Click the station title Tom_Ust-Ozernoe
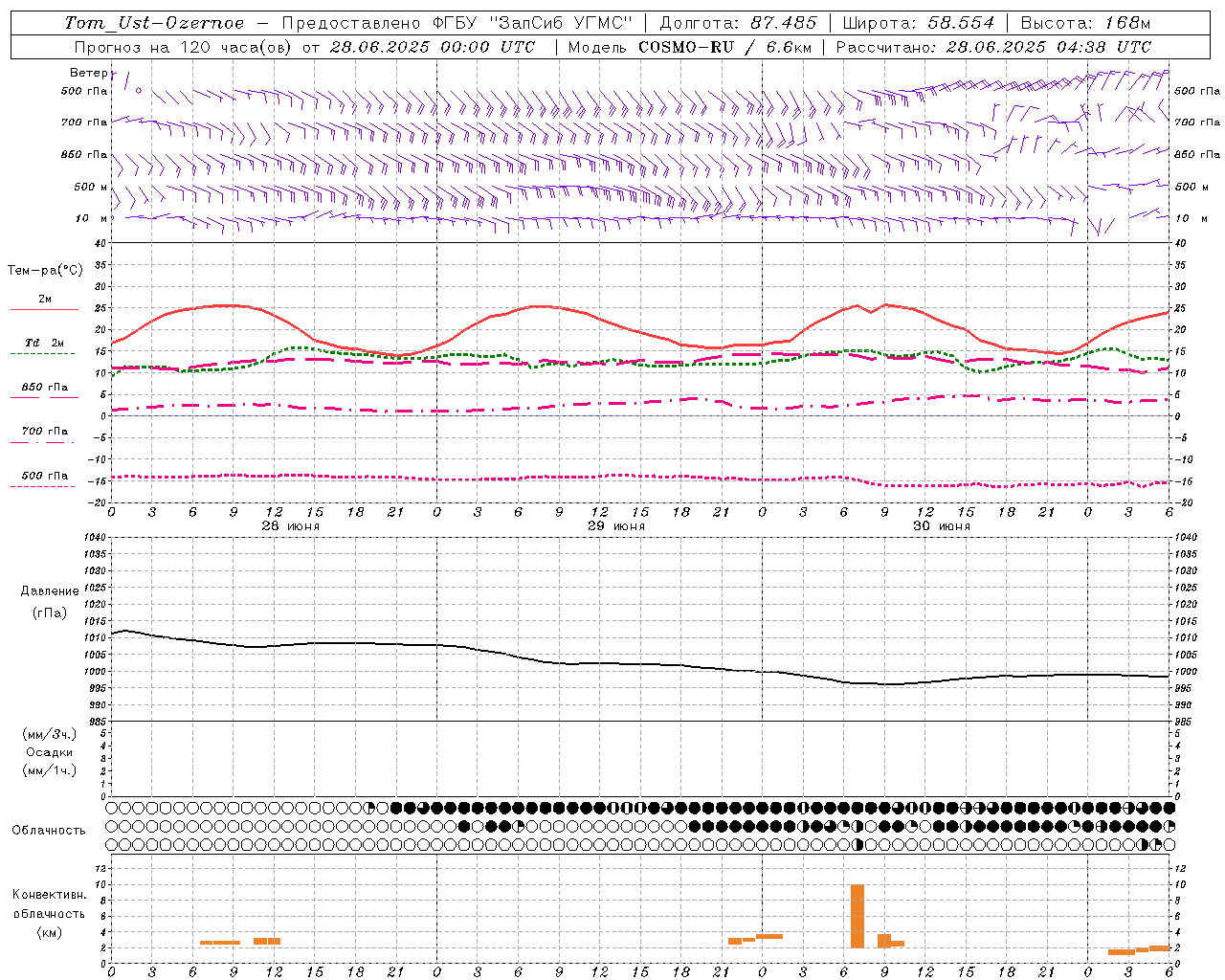The image size is (1225, 980). [155, 23]
